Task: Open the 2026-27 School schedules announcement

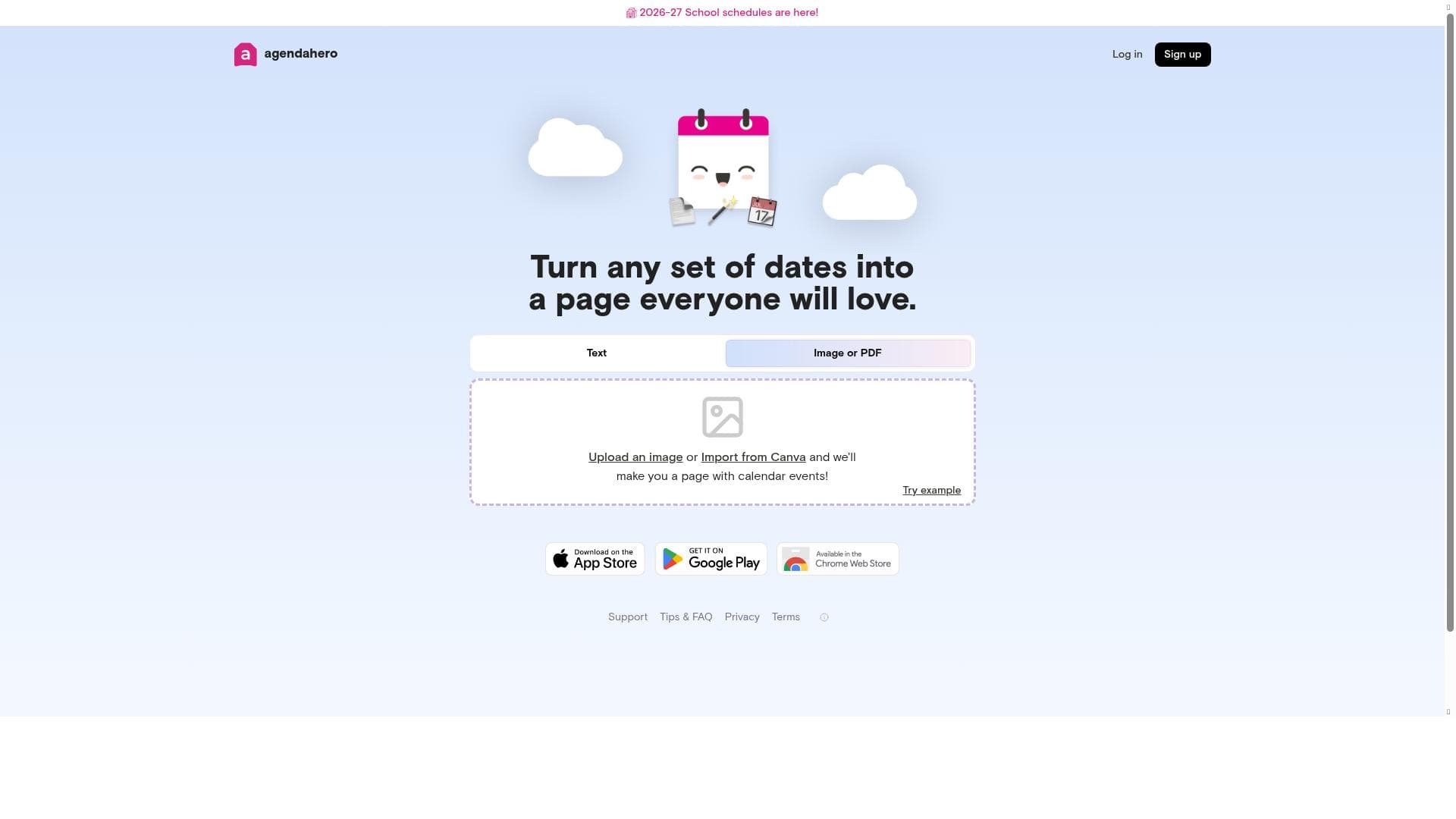Action: point(729,13)
